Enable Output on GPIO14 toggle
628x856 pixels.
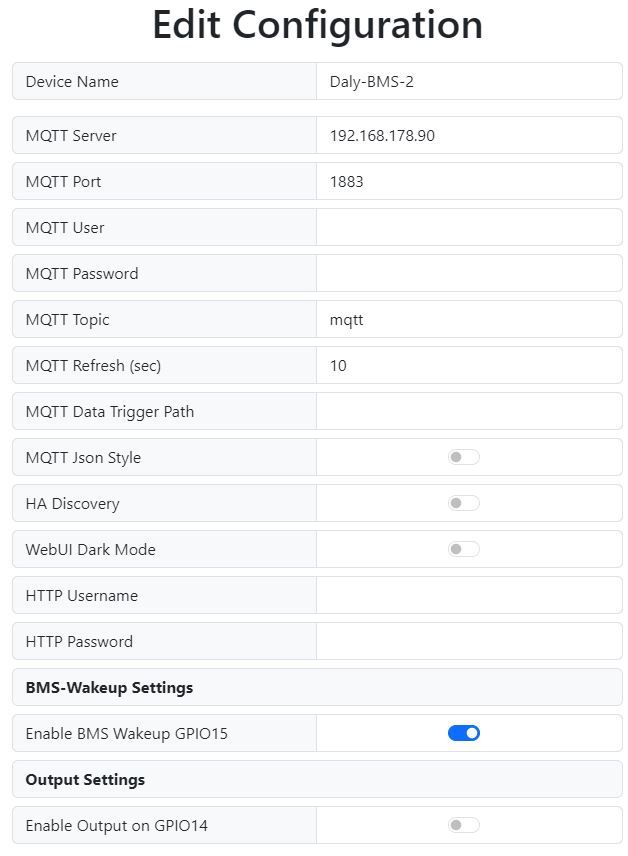pos(464,825)
